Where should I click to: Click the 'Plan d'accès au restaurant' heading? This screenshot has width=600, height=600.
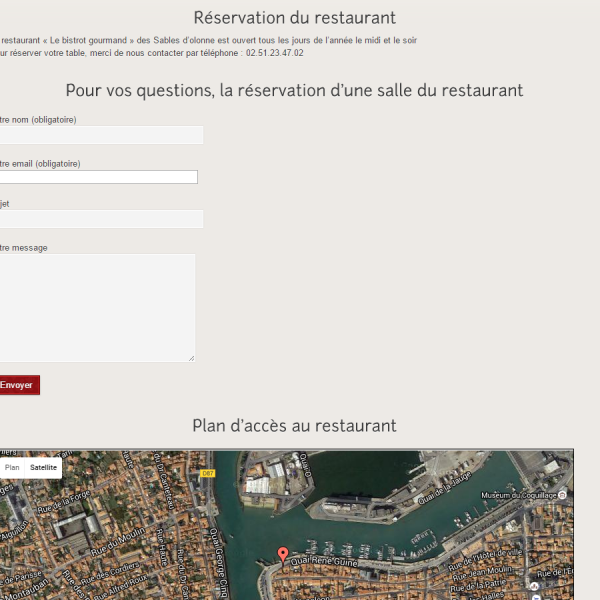tap(294, 426)
